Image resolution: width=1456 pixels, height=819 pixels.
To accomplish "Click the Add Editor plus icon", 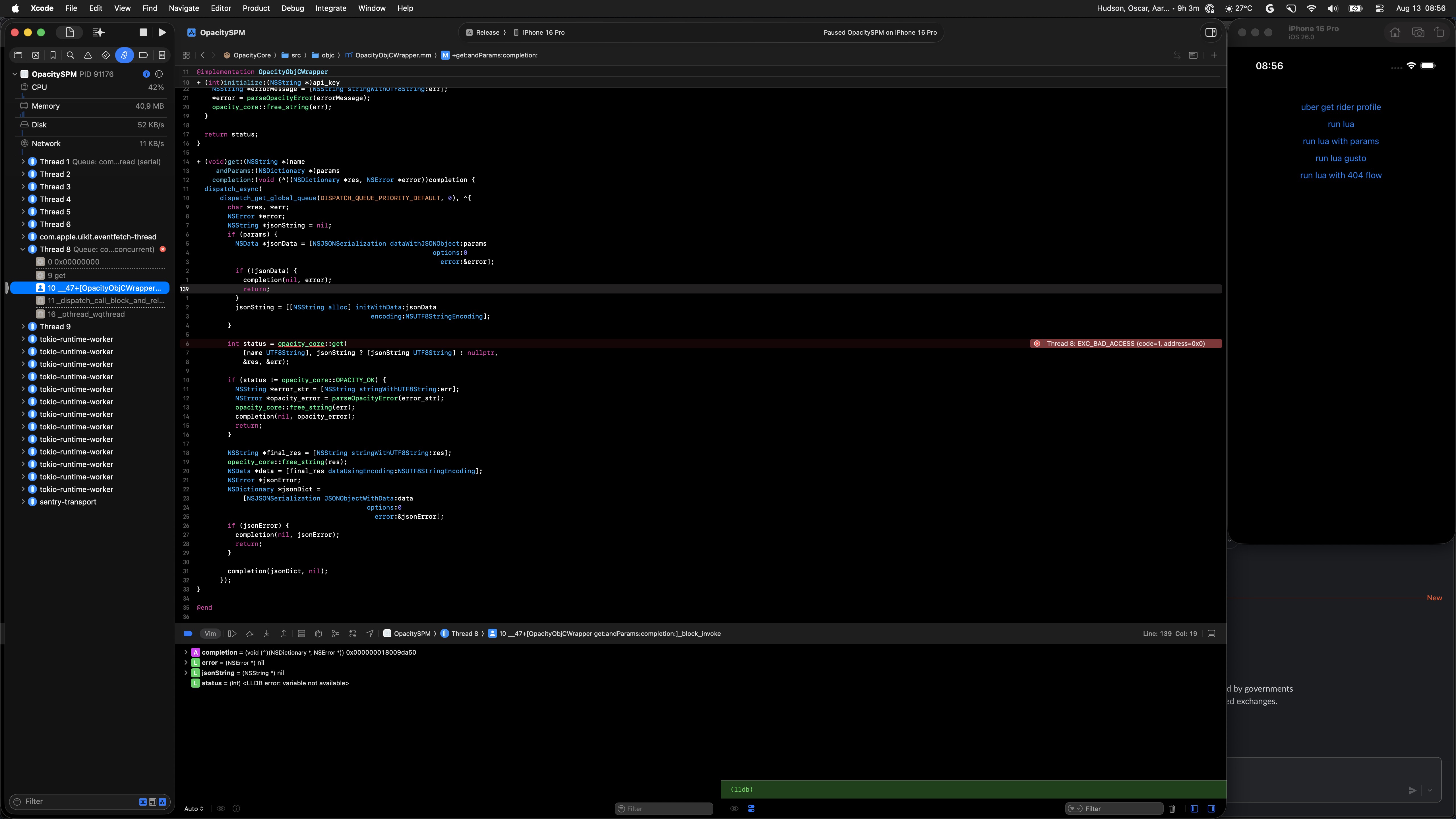I will click(x=1213, y=55).
